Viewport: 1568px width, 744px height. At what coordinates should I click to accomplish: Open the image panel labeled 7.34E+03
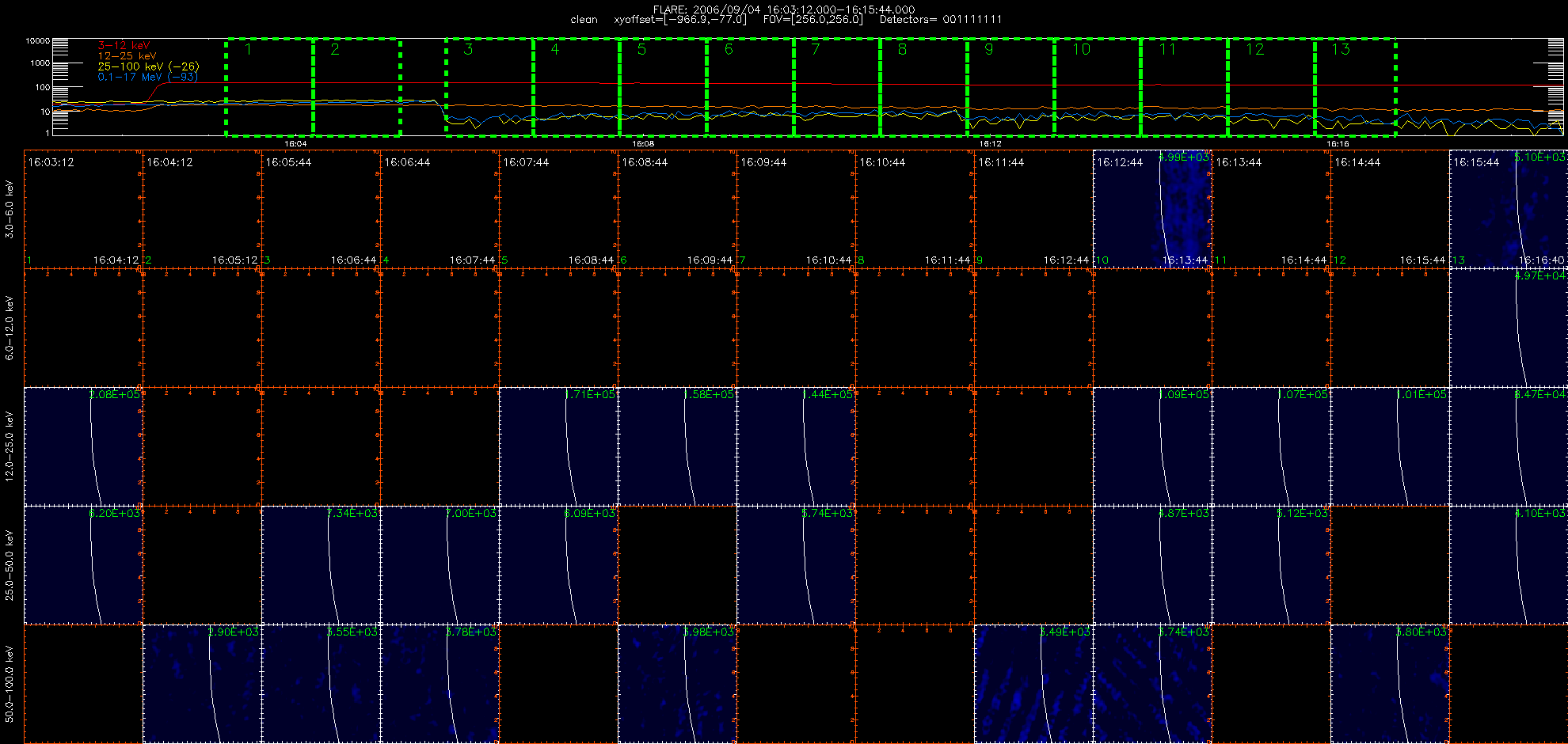pos(321,565)
